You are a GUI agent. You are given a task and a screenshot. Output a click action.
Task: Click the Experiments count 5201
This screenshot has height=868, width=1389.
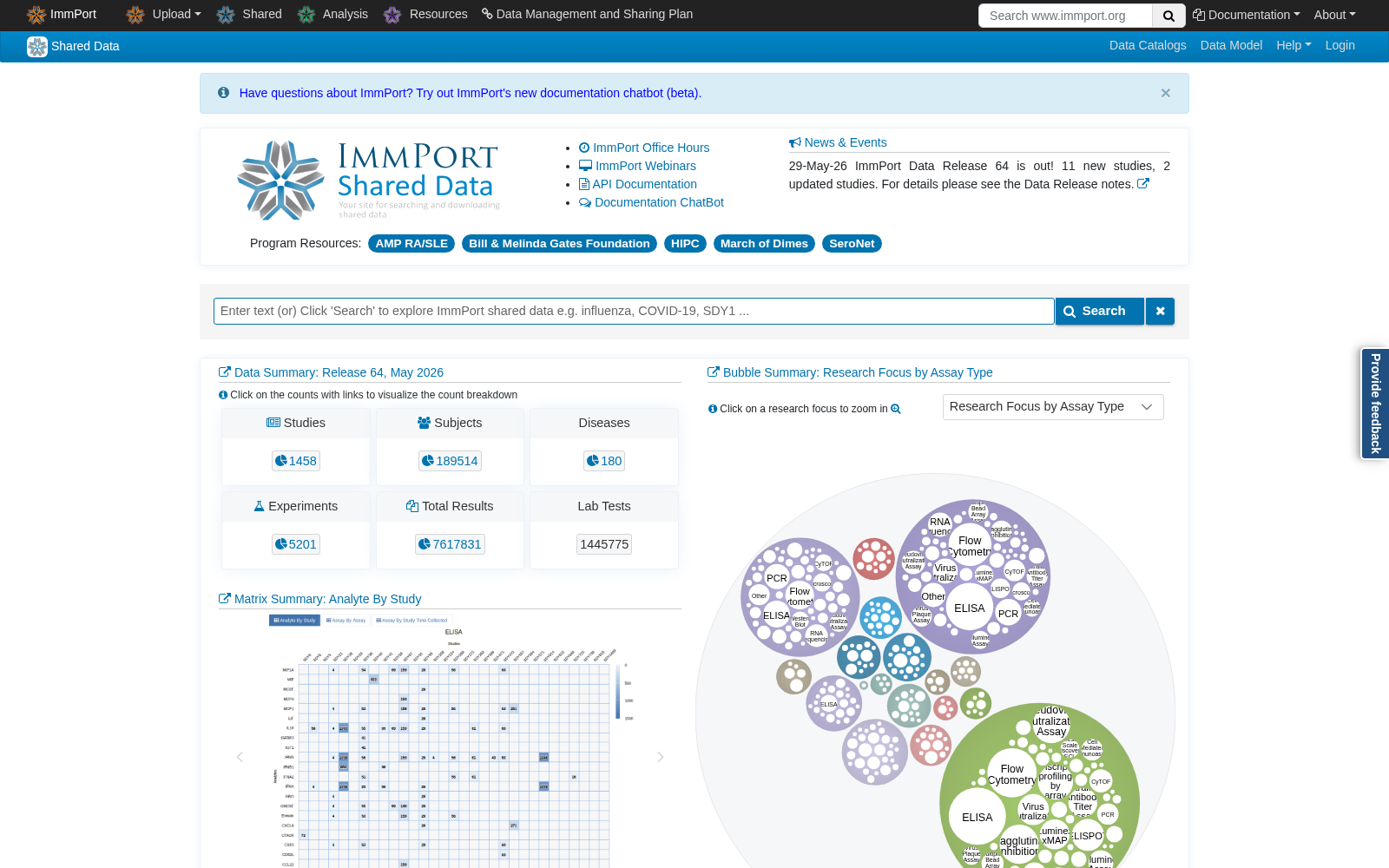pyautogui.click(x=296, y=544)
